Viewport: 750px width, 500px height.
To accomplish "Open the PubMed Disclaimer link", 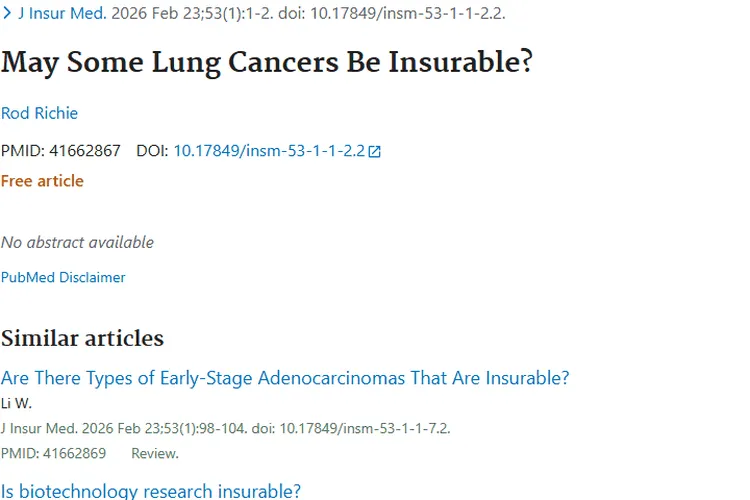I will point(63,277).
